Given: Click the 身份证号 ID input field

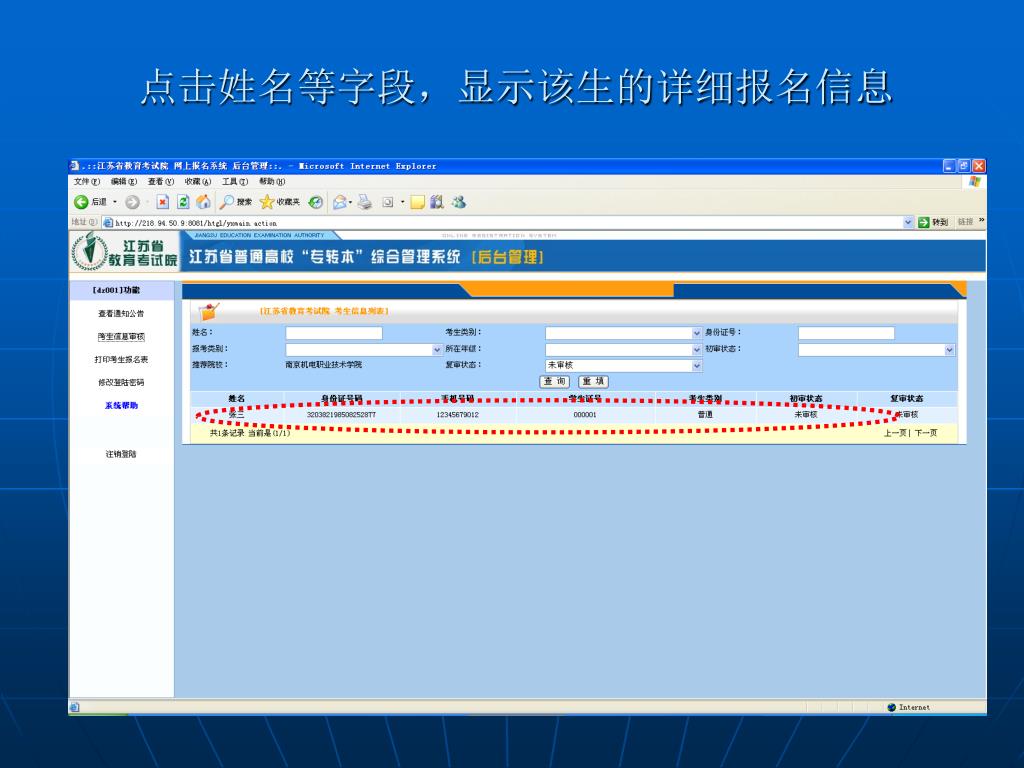Looking at the screenshot, I should [846, 333].
